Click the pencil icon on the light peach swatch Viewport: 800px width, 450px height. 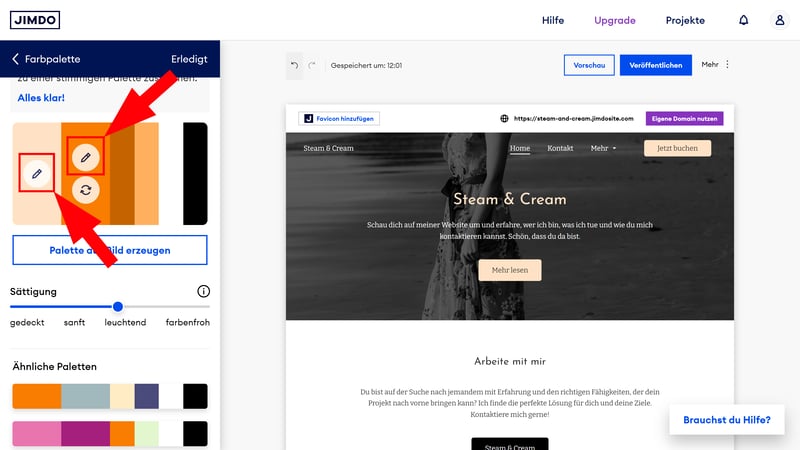point(37,174)
